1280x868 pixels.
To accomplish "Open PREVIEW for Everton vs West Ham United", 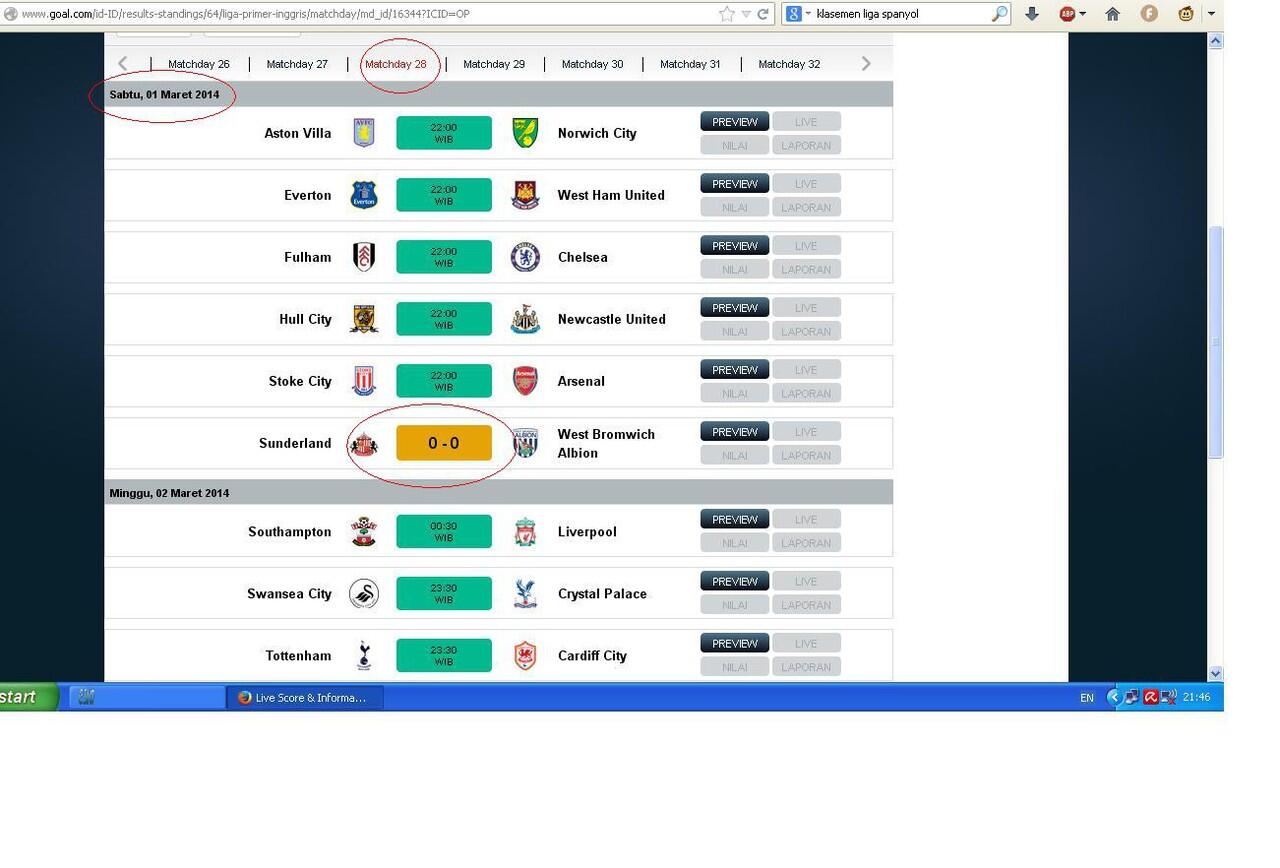I will 735,184.
